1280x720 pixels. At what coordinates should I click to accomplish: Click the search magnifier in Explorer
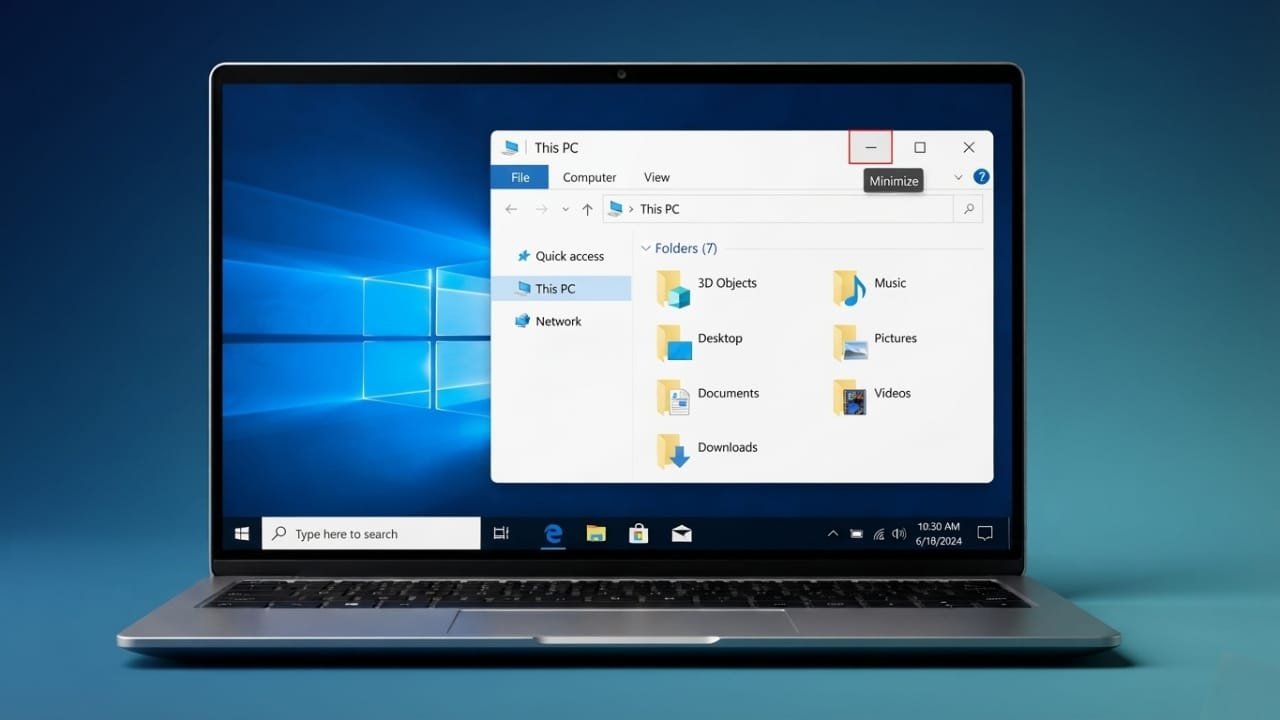pyautogui.click(x=968, y=209)
